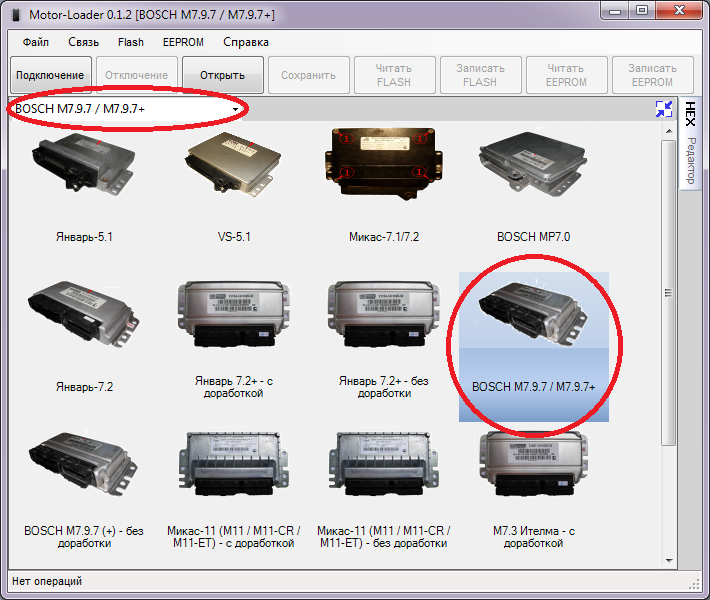Click the Январь-5.1 label text
This screenshot has height=600, width=710.
click(x=84, y=237)
